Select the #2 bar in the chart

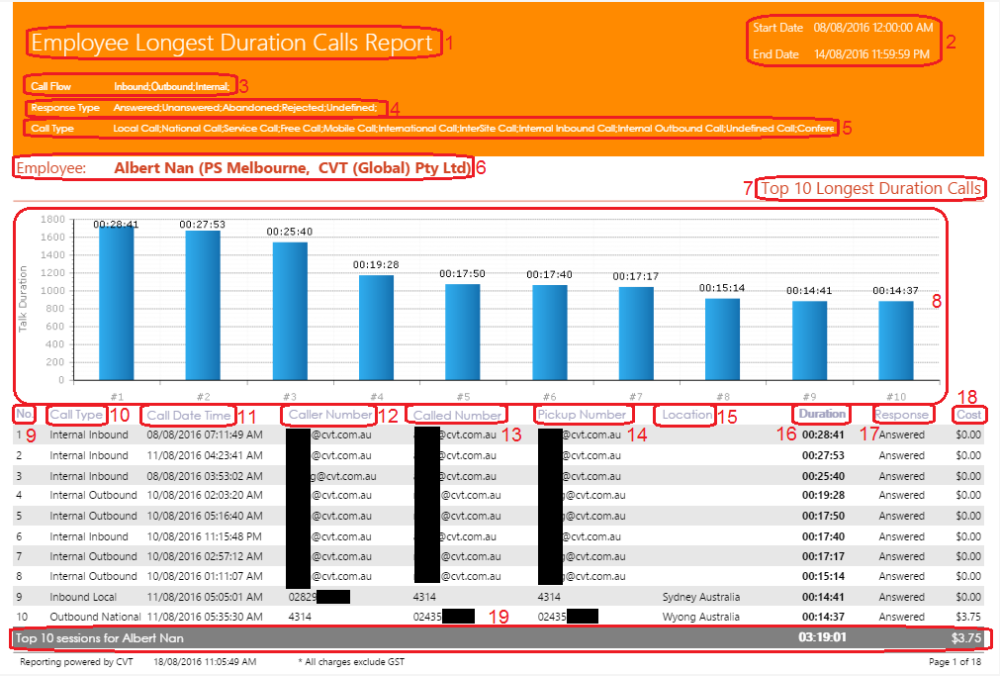[203, 305]
